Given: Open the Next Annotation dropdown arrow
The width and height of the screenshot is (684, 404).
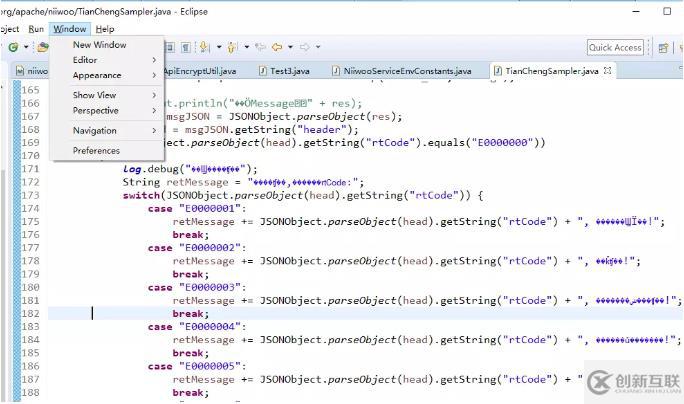Looking at the screenshot, I should pos(219,47).
